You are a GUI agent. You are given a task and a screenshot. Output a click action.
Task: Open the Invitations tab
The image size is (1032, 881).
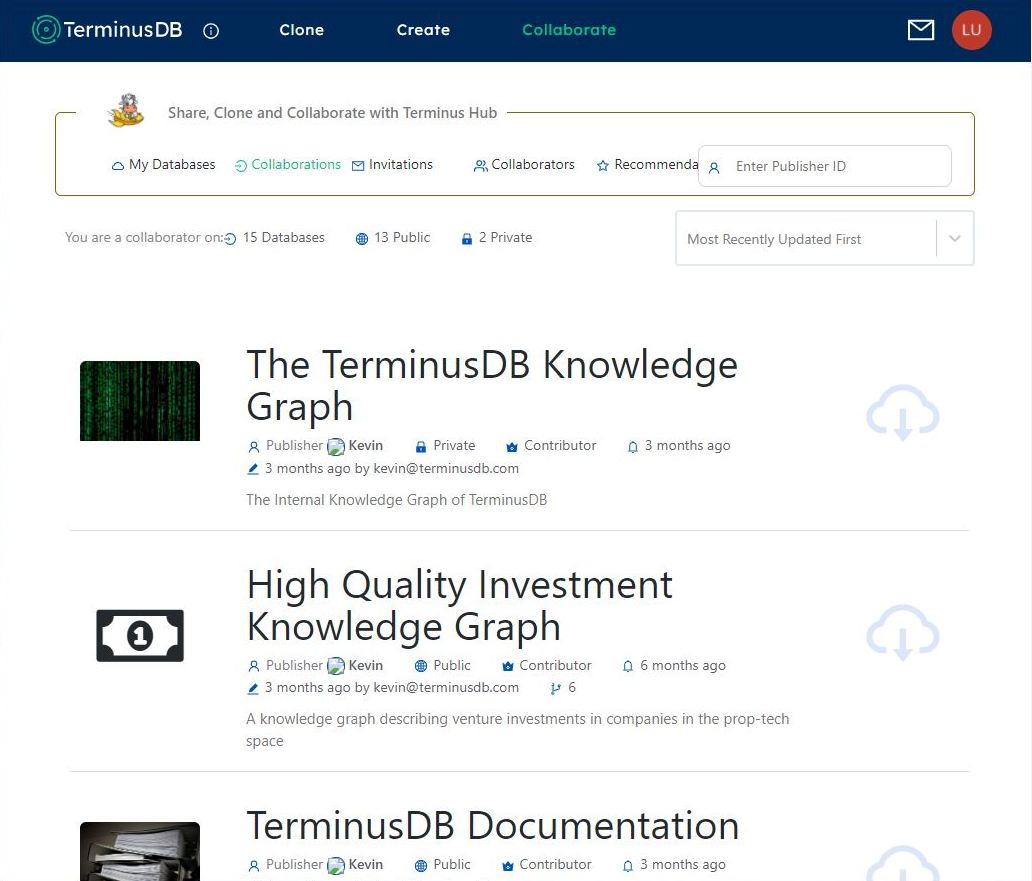point(392,165)
